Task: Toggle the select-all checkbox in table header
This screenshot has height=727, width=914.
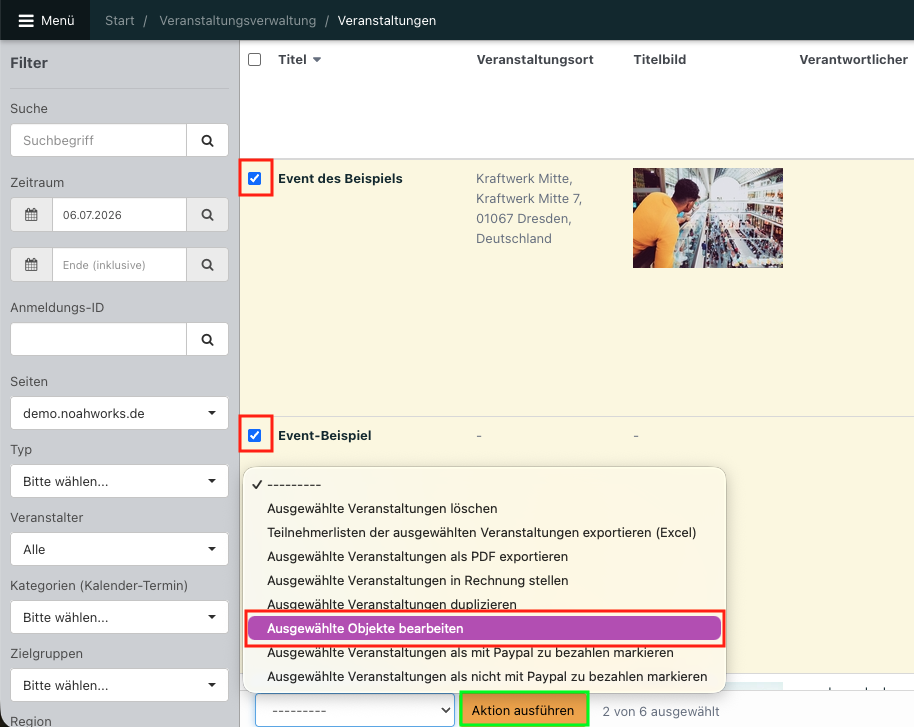Action: [x=255, y=59]
